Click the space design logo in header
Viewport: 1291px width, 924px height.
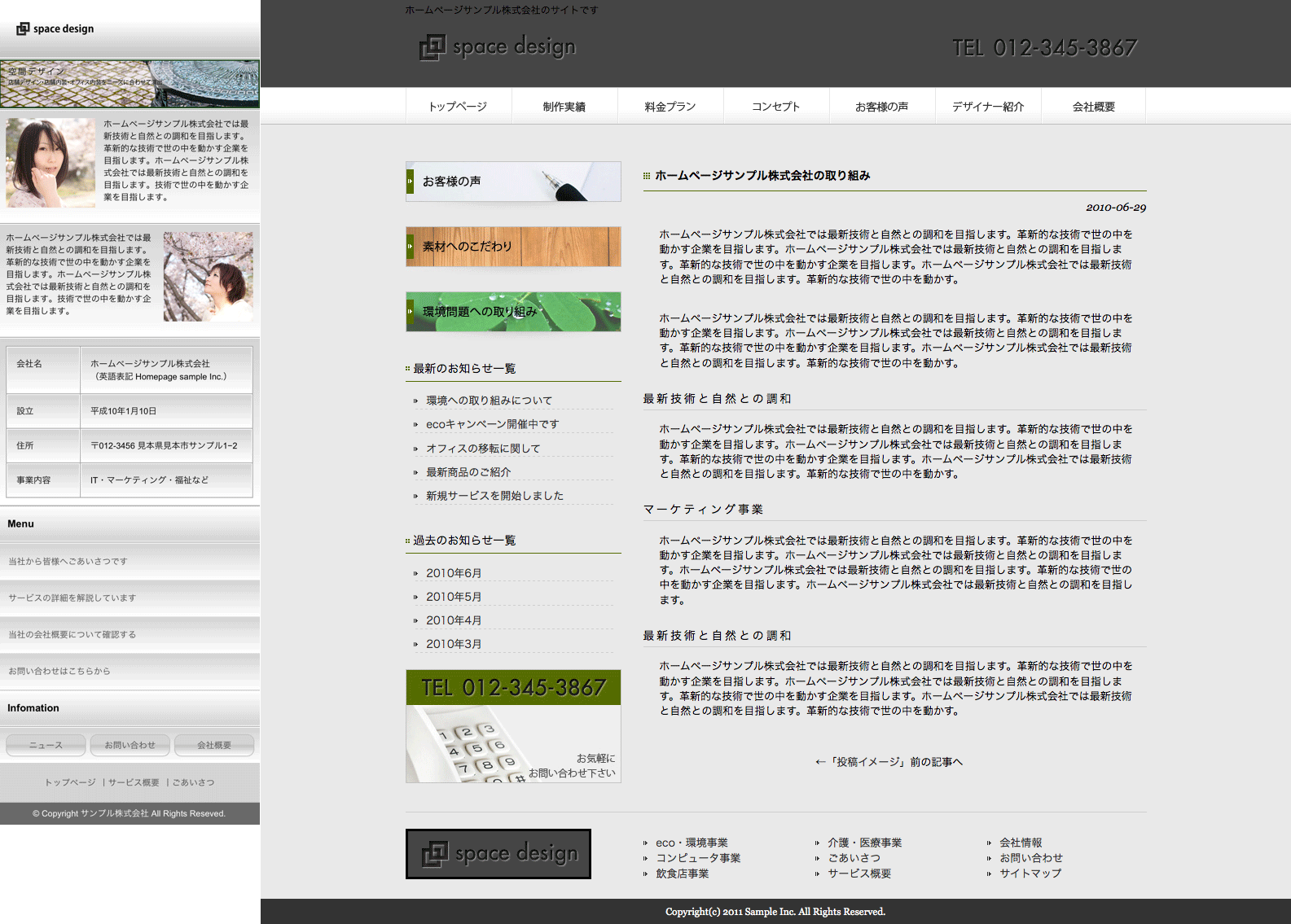pos(498,47)
